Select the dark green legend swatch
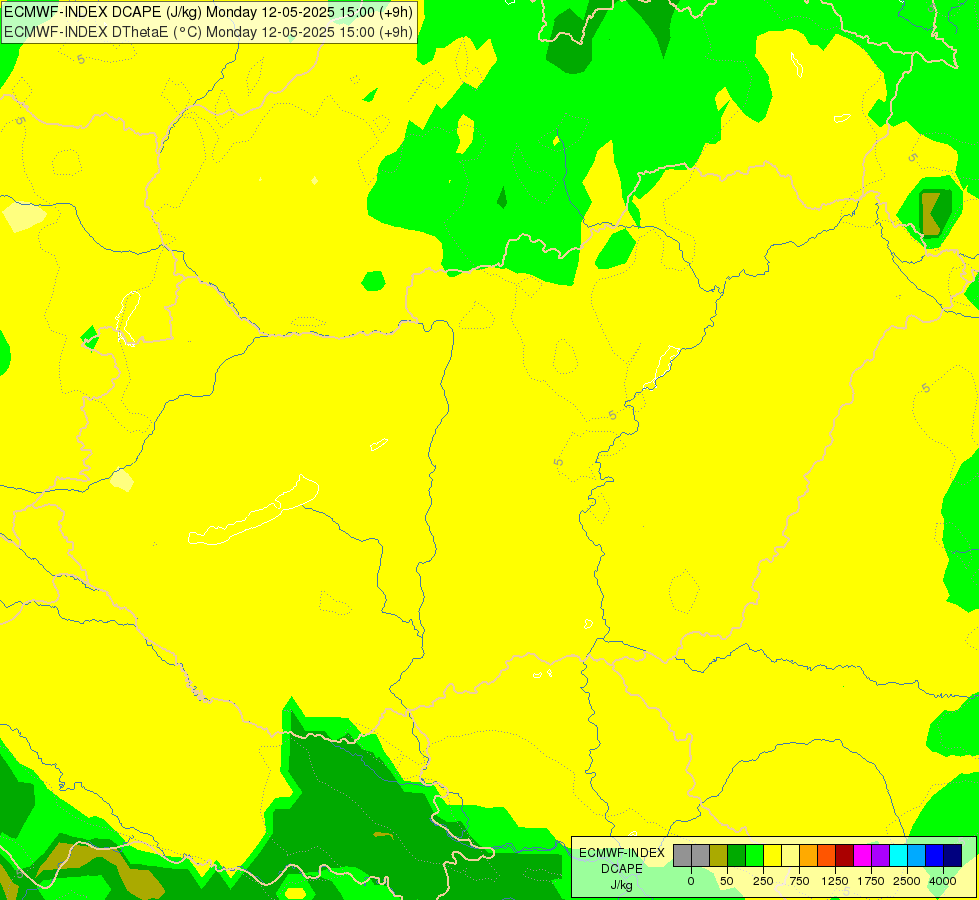The image size is (979, 900). [737, 856]
